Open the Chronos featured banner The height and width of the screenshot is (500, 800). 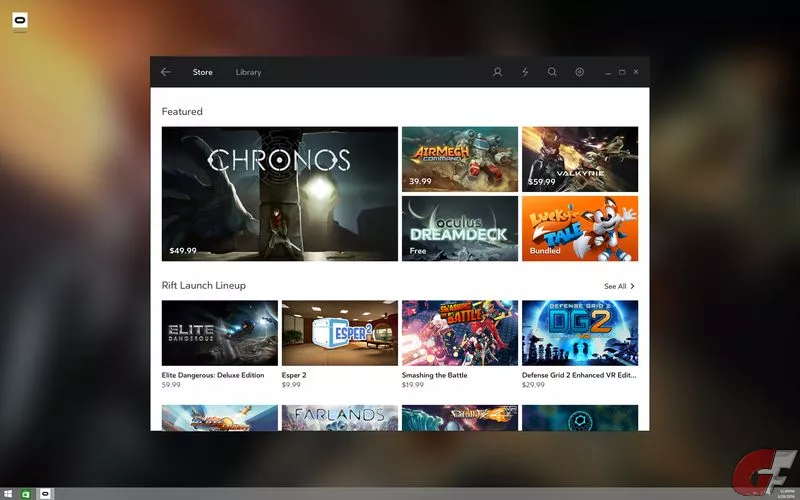[x=280, y=193]
